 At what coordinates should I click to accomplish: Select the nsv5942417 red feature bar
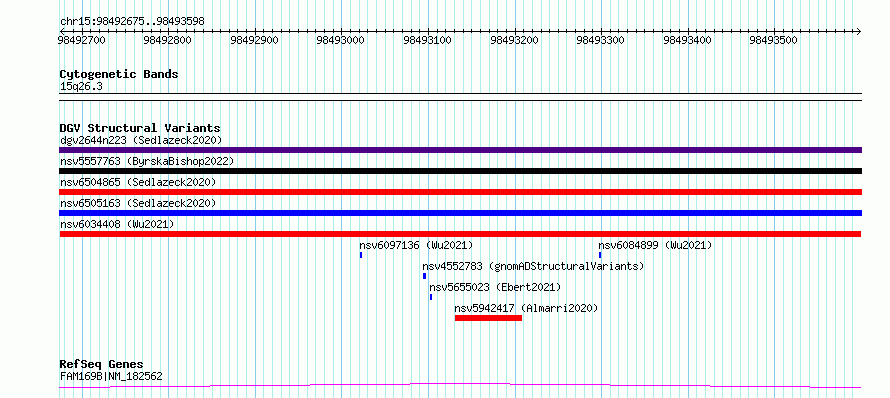(488, 318)
